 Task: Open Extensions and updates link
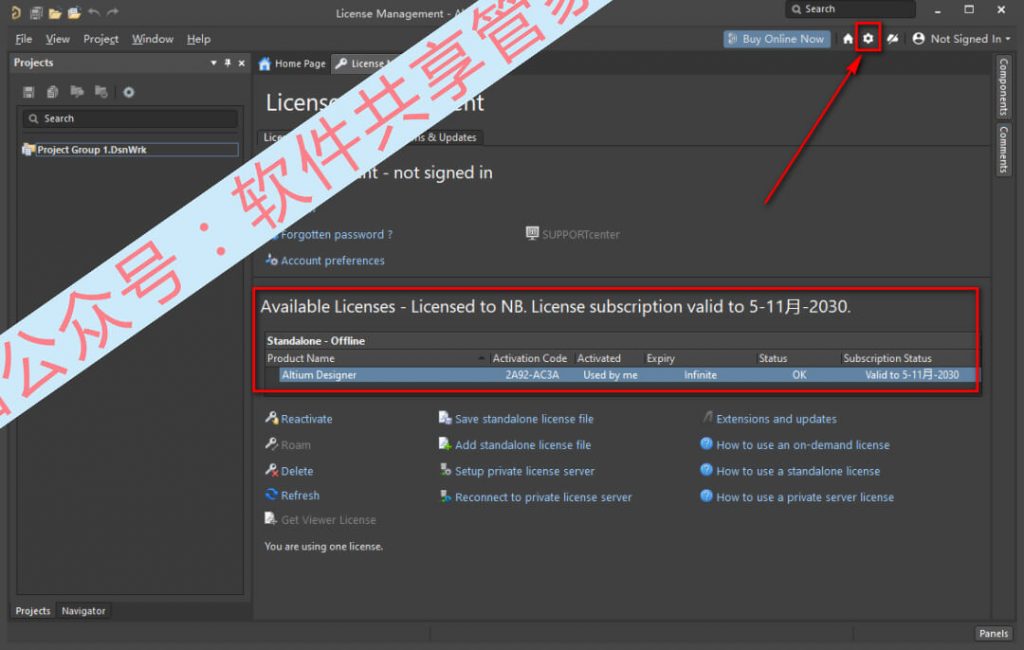776,419
